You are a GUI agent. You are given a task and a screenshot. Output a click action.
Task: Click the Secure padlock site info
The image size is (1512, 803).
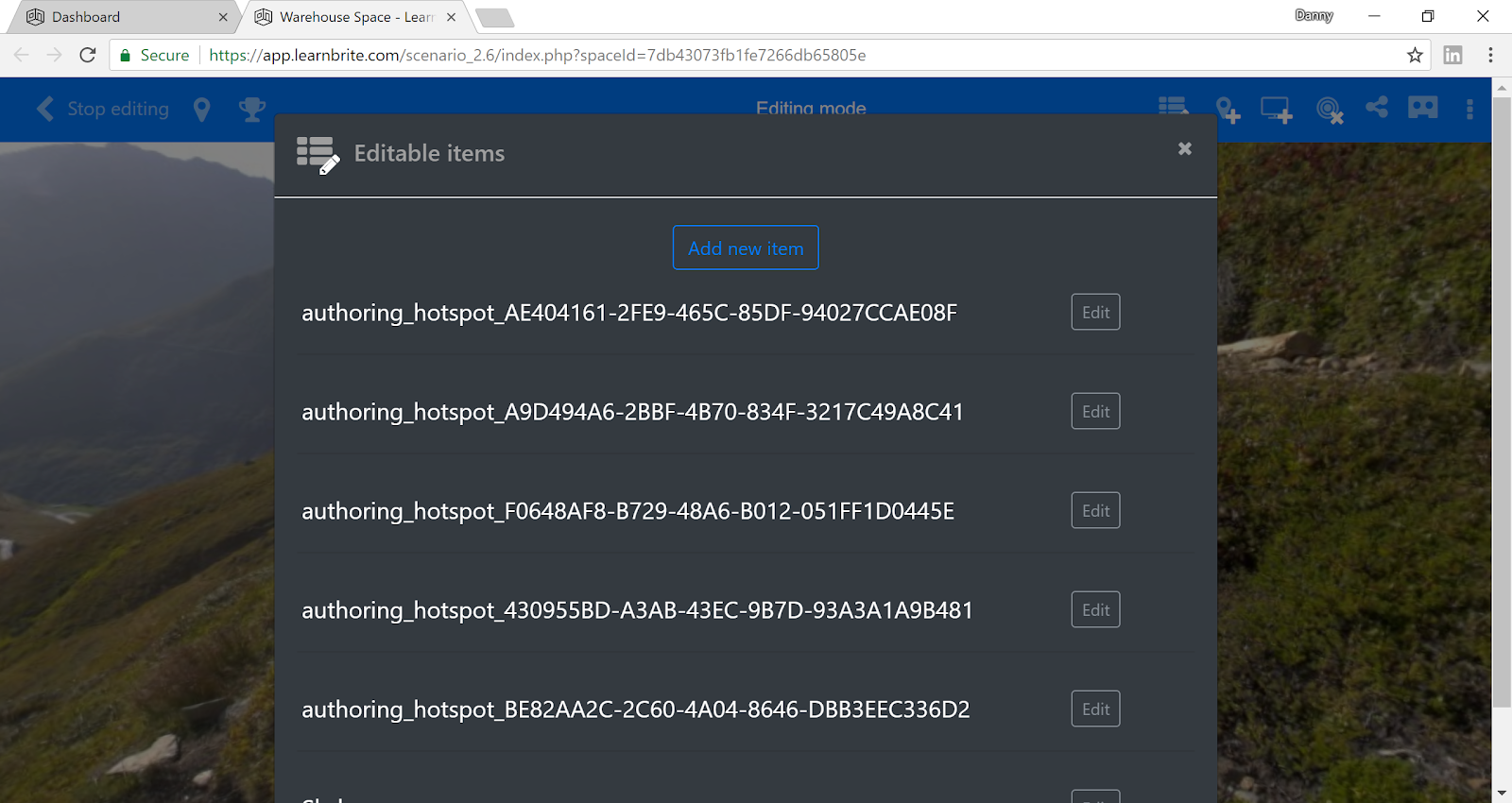(x=154, y=55)
